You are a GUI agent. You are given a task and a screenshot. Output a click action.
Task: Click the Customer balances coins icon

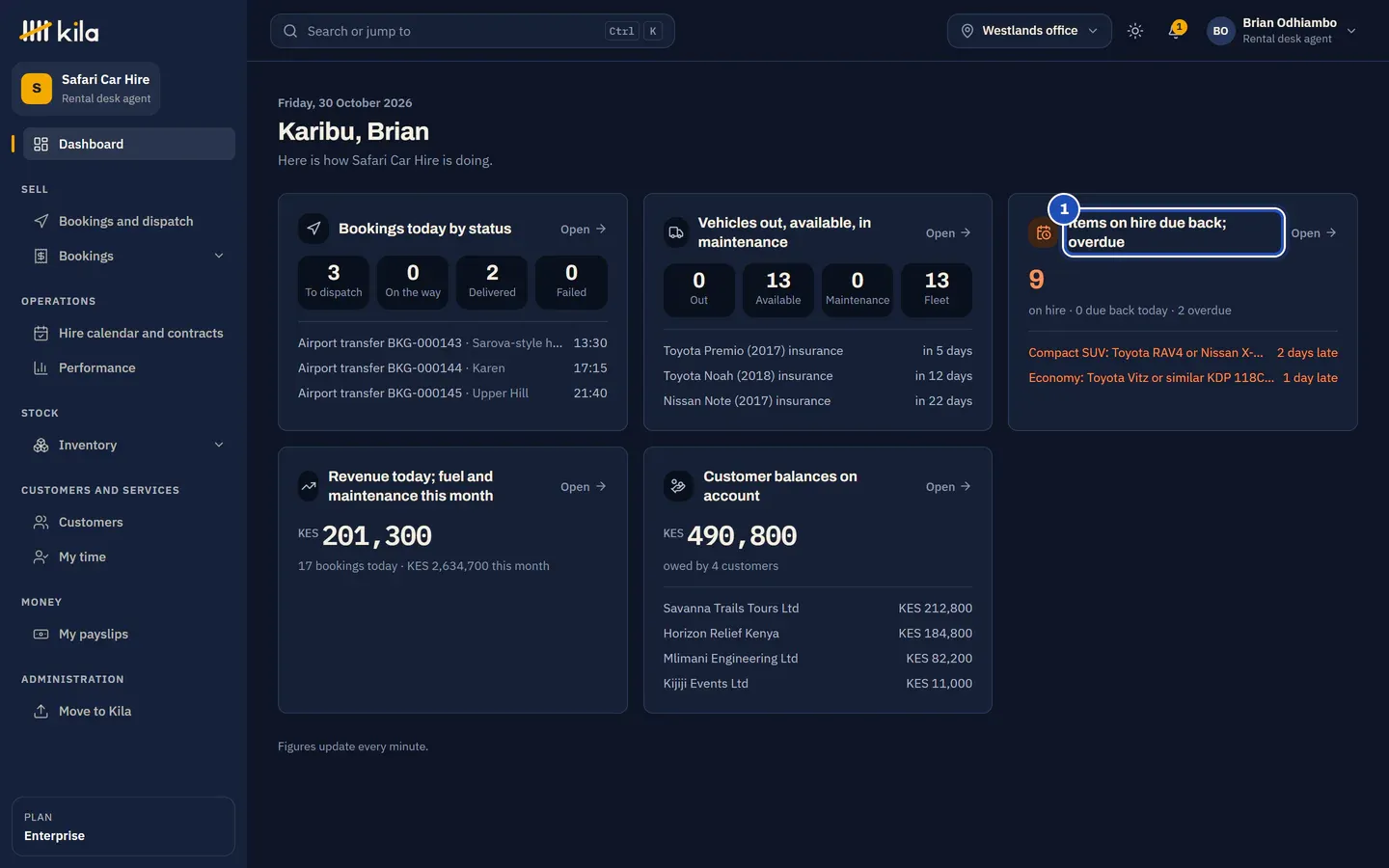pos(678,486)
